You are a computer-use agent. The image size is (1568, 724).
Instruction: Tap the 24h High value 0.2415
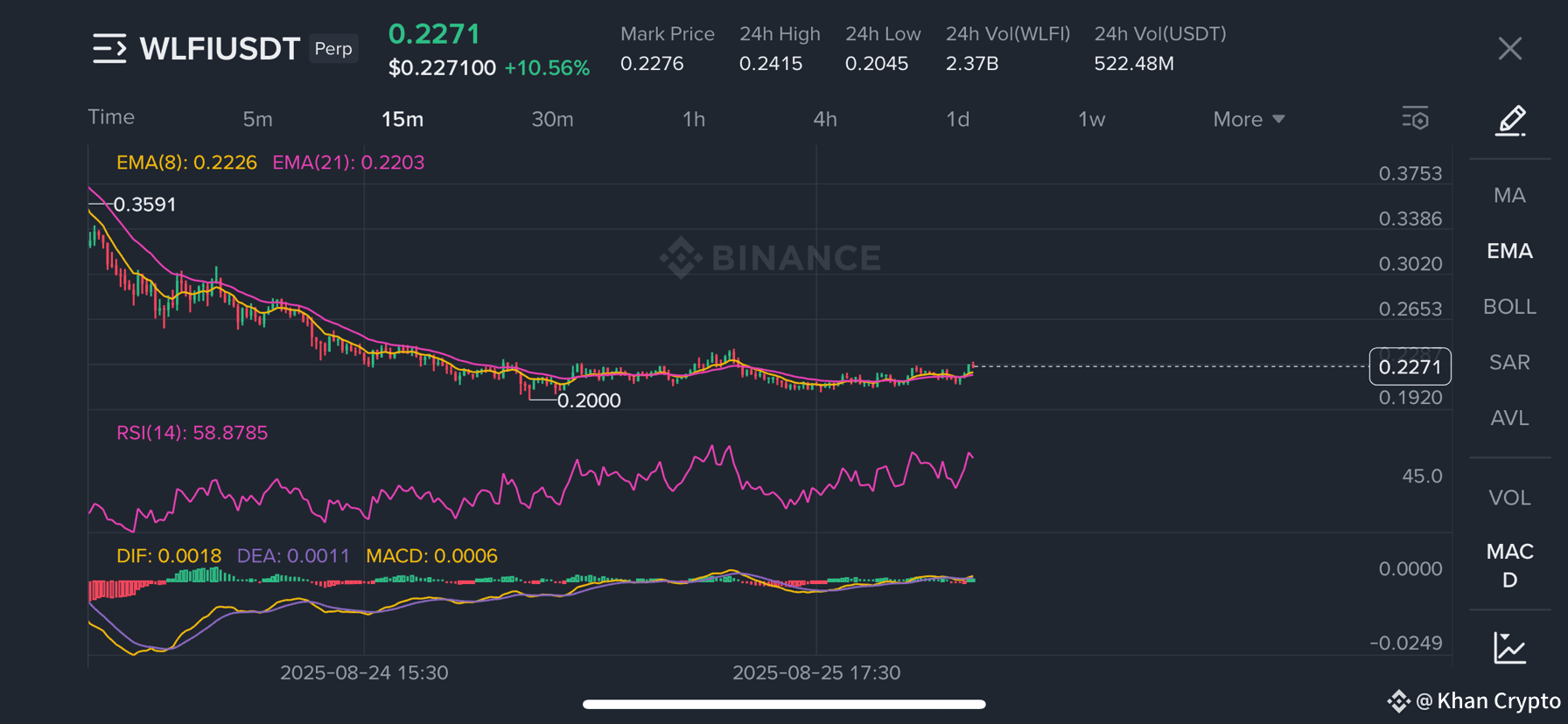771,64
